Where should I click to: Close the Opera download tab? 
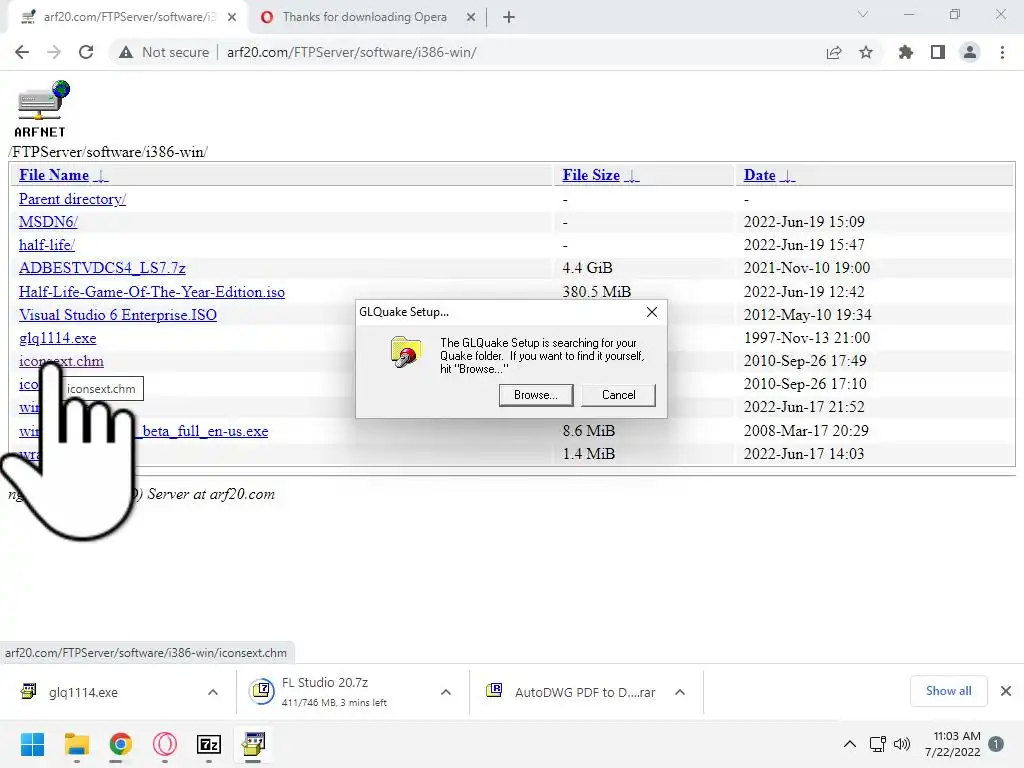[471, 17]
